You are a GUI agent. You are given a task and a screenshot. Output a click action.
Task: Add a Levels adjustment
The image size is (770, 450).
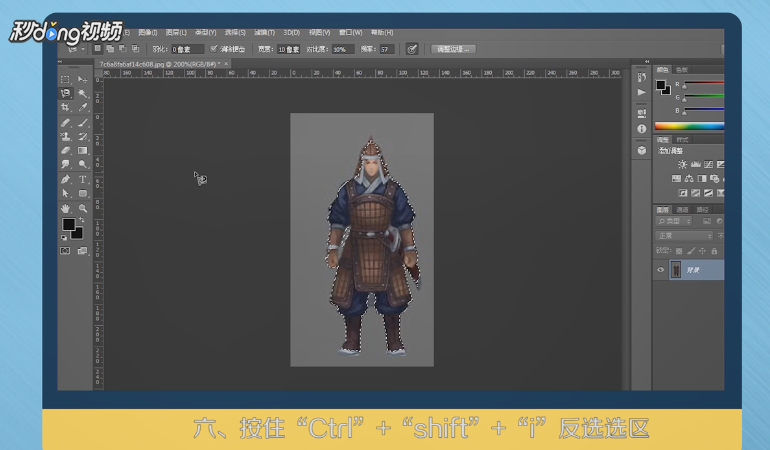tap(695, 164)
